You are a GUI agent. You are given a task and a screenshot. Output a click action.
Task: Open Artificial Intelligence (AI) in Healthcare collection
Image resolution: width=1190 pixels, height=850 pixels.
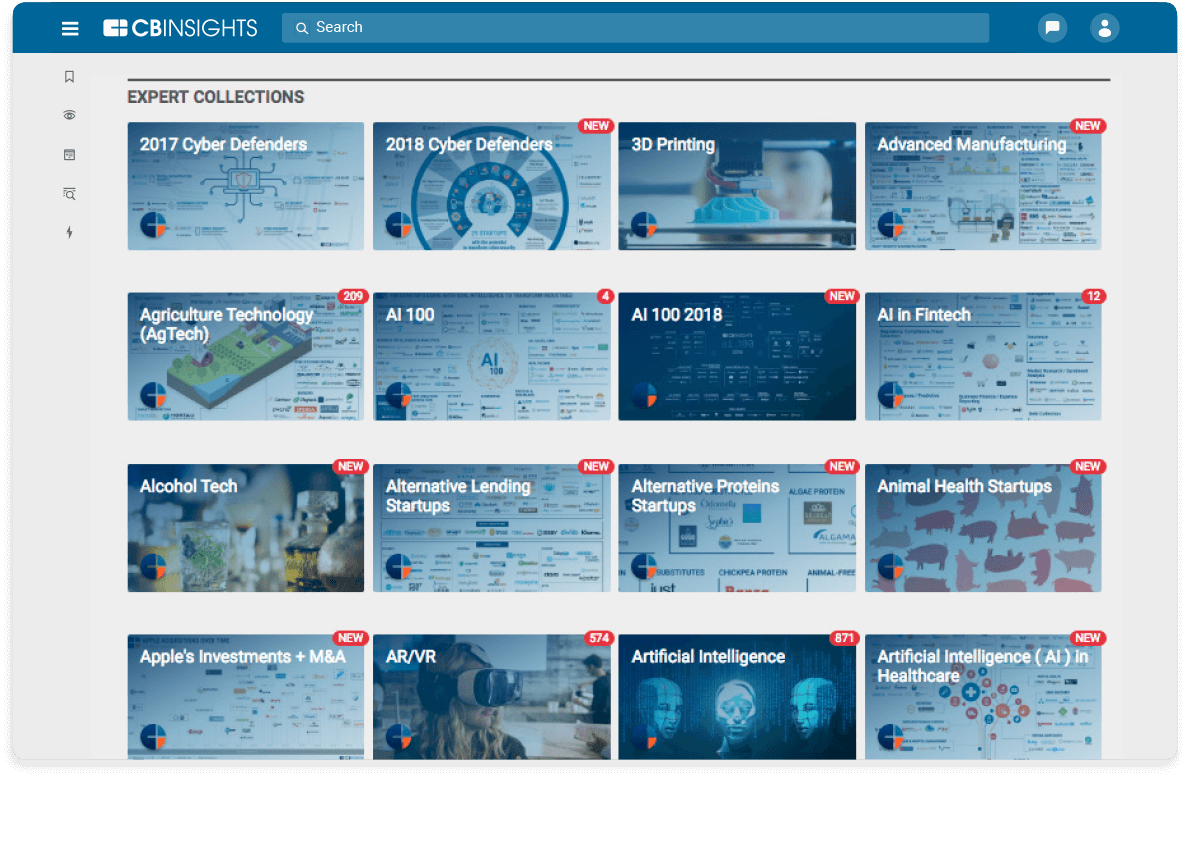click(x=983, y=697)
